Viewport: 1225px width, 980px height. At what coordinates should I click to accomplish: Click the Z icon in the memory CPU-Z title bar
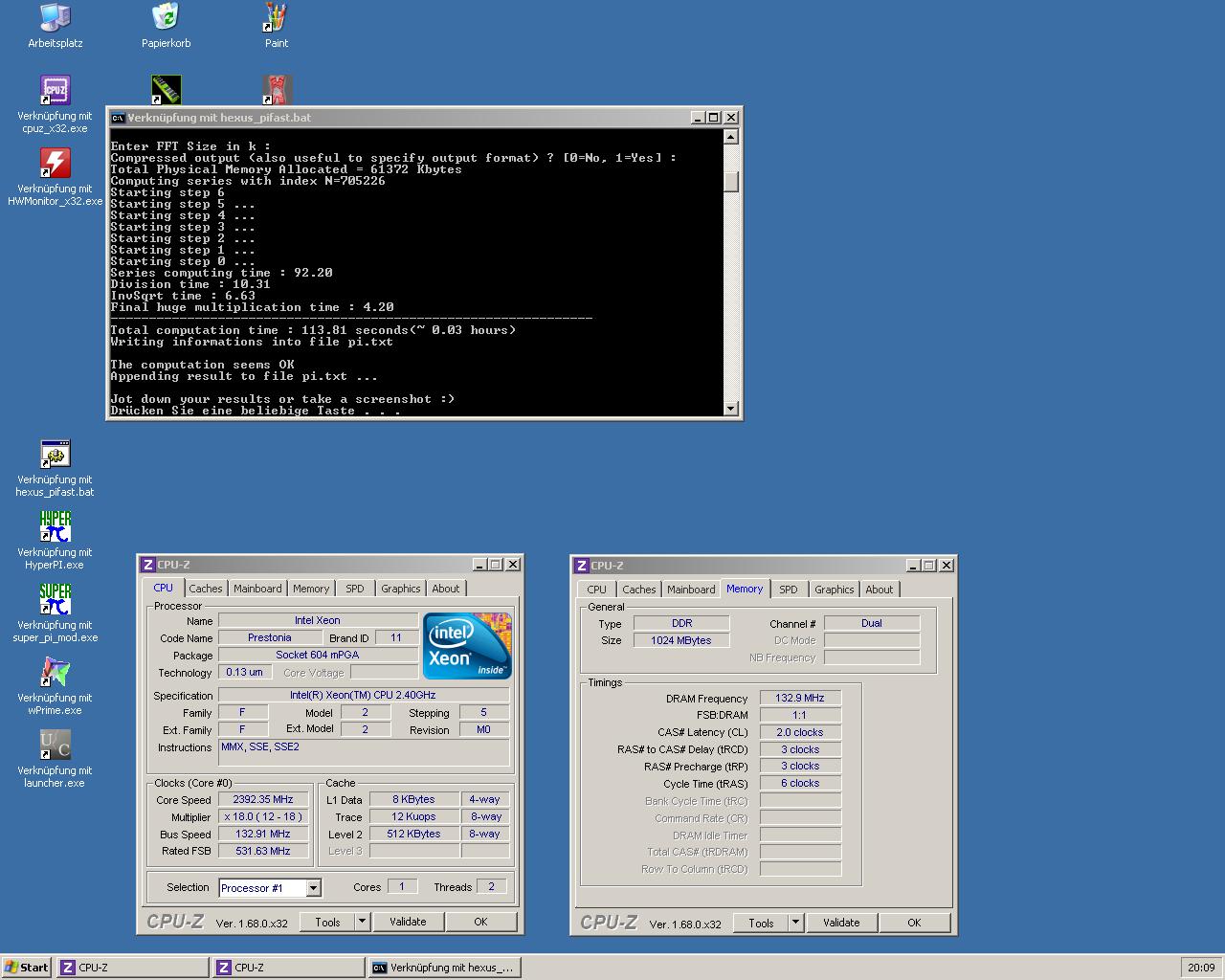(x=582, y=566)
